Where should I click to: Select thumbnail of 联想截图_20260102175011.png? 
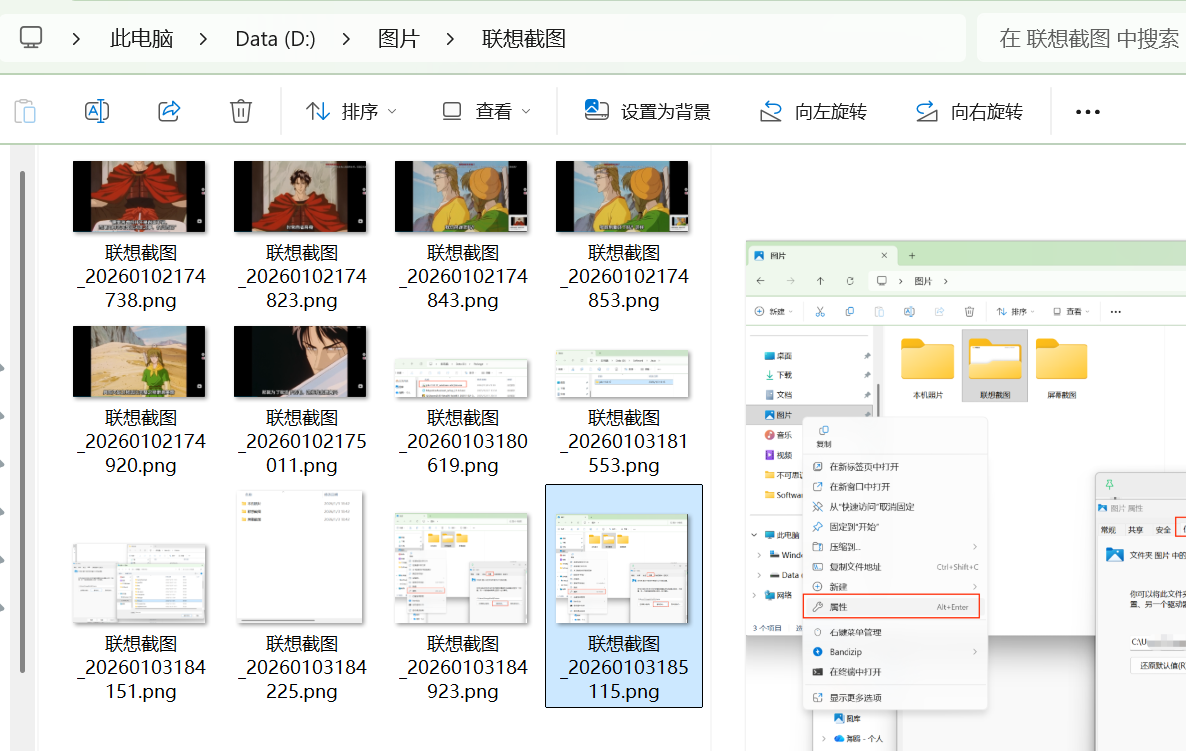(300, 362)
